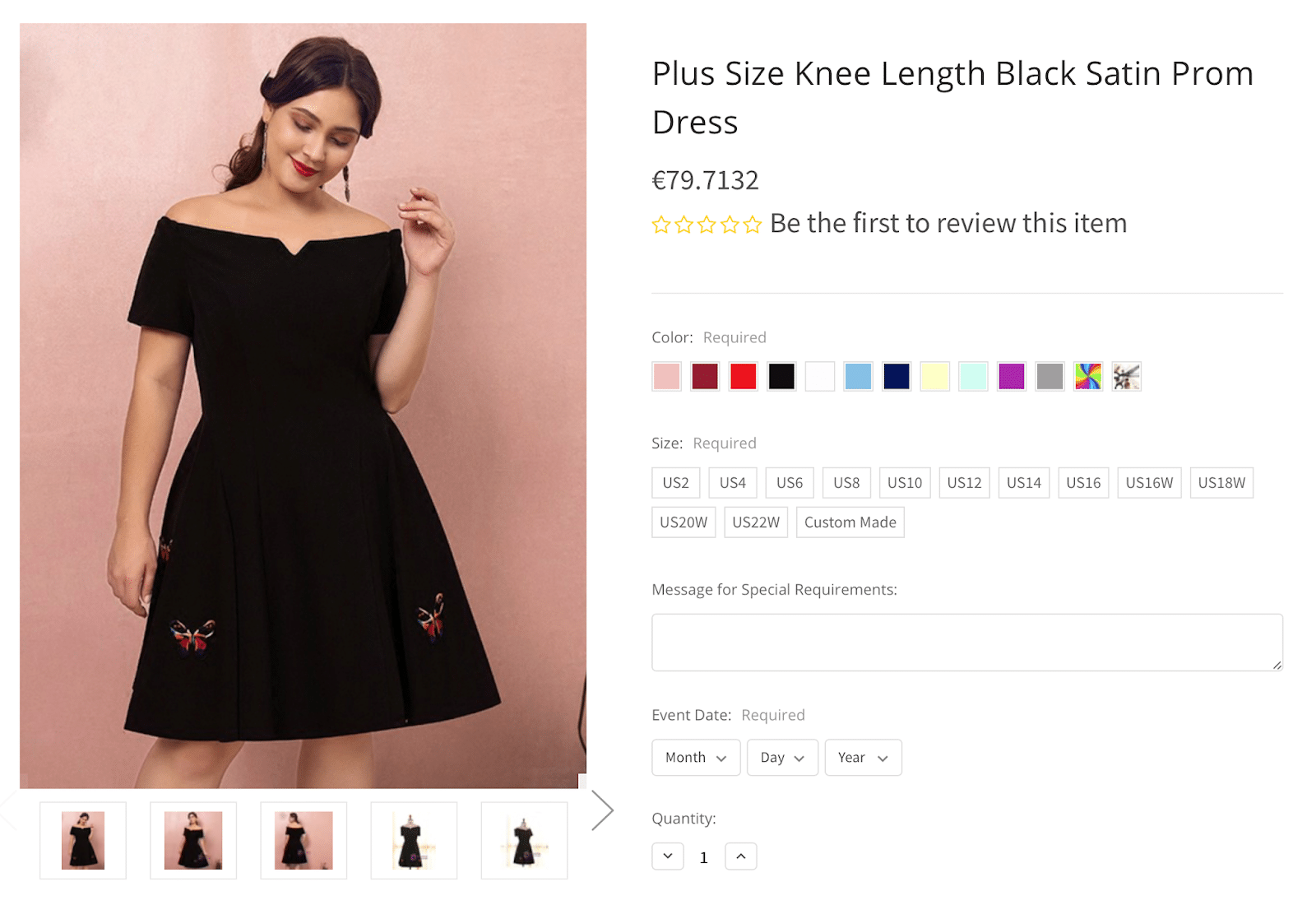Click the special requirements message box
Screen dimensions: 1316x919
click(x=966, y=643)
